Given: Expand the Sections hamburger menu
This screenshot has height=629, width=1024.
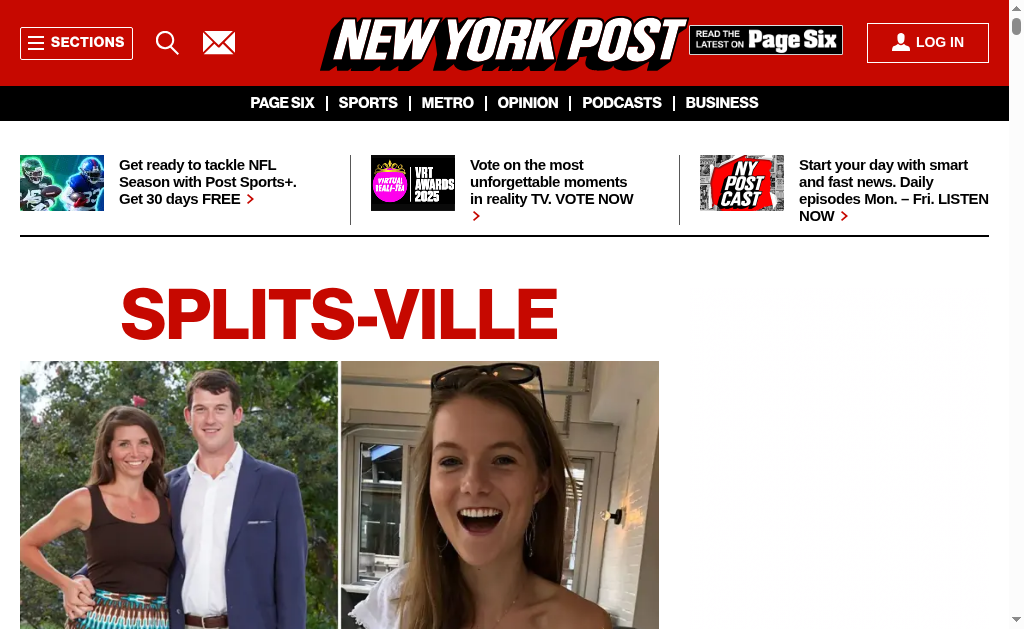Looking at the screenshot, I should (x=76, y=43).
